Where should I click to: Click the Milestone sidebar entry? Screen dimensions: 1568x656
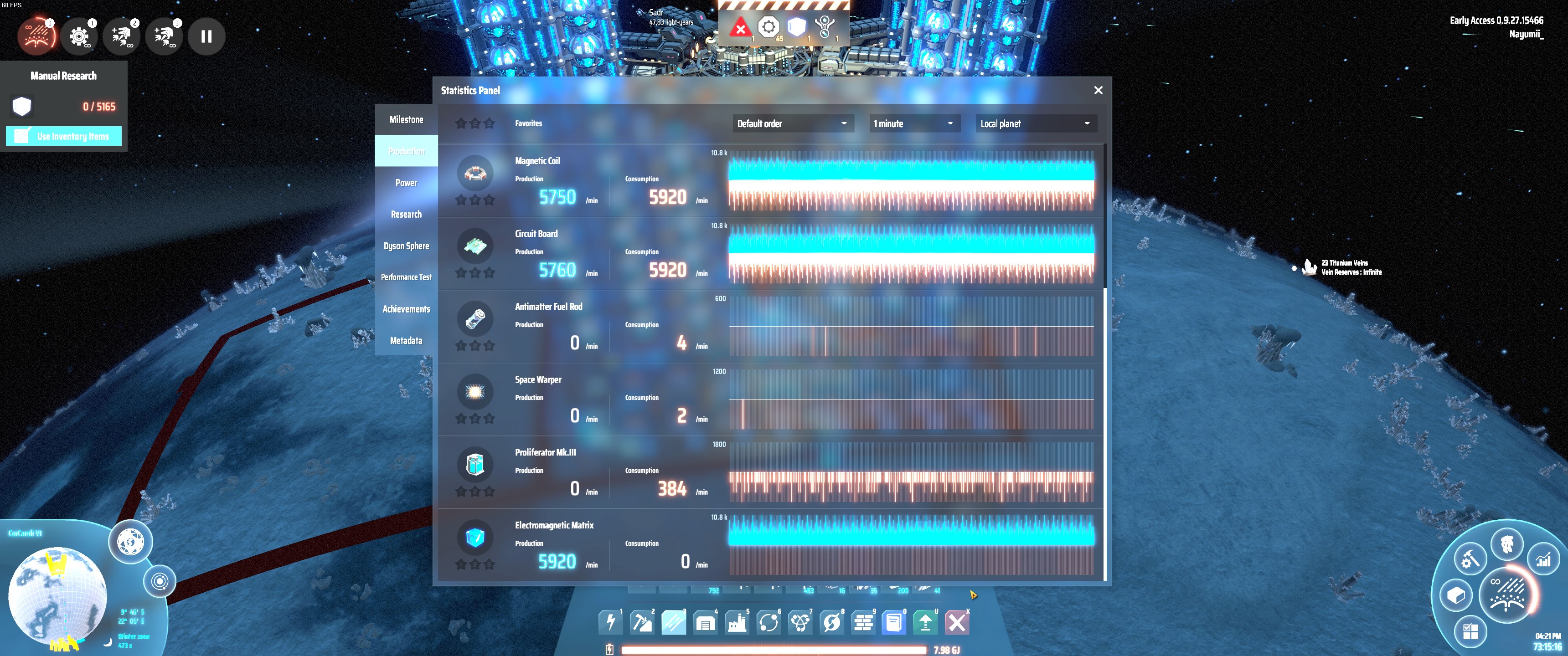point(406,119)
